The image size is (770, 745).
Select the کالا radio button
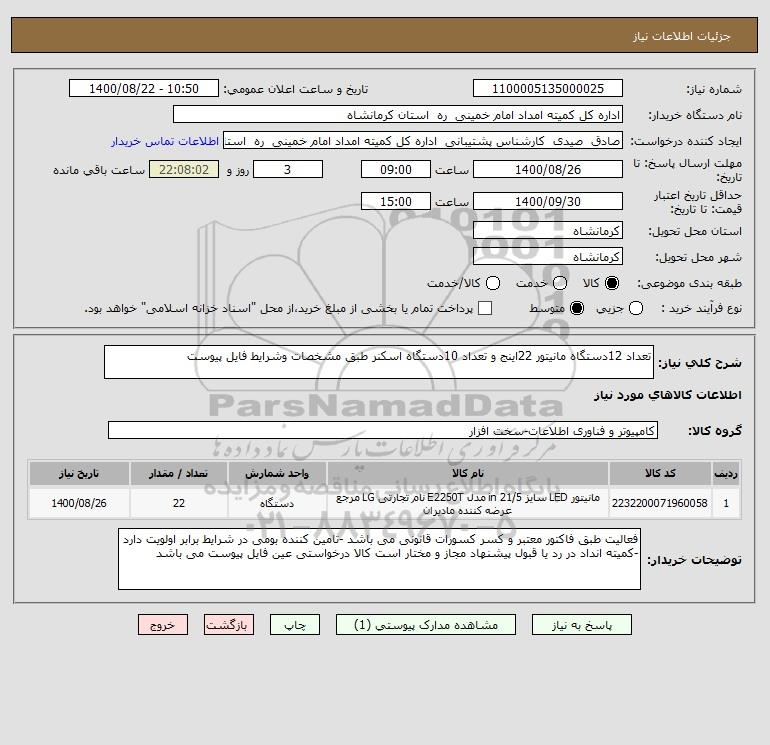(x=612, y=283)
